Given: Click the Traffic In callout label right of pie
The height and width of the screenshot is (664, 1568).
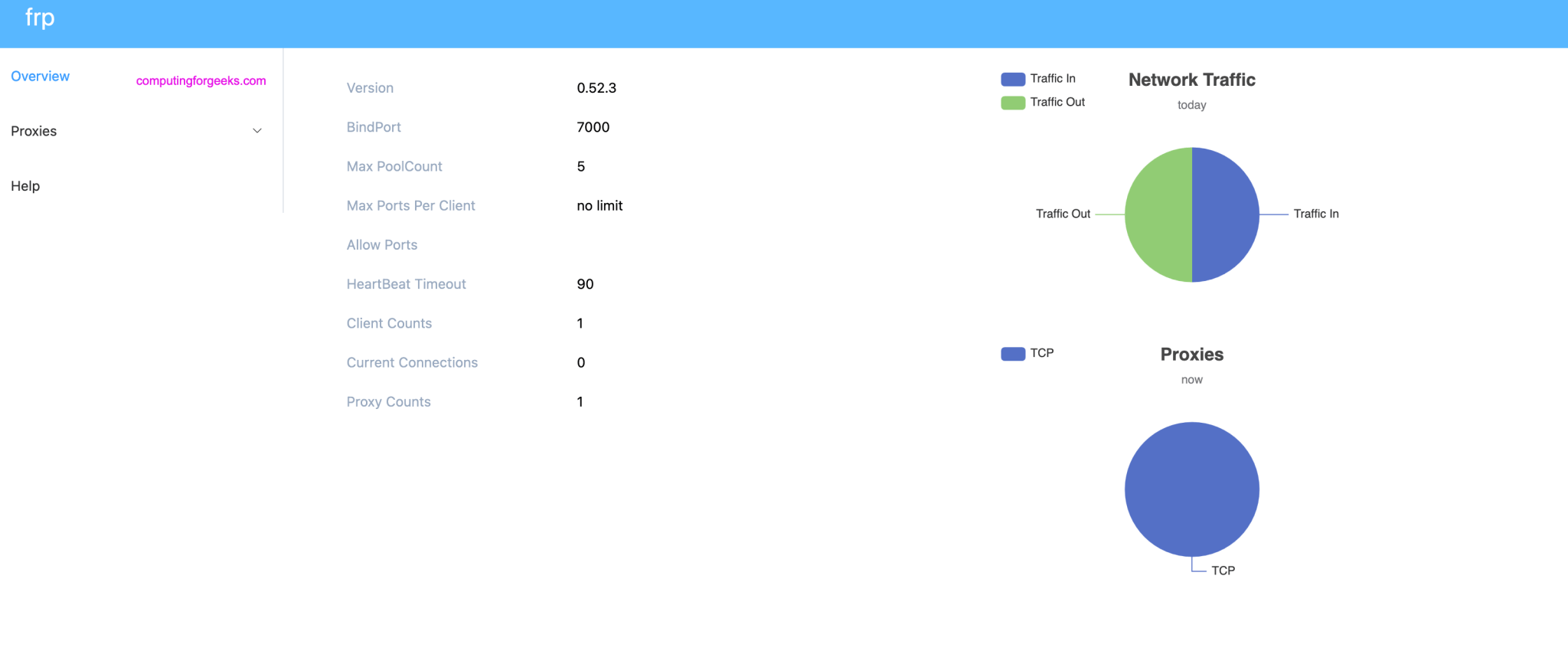Looking at the screenshot, I should pos(1315,214).
